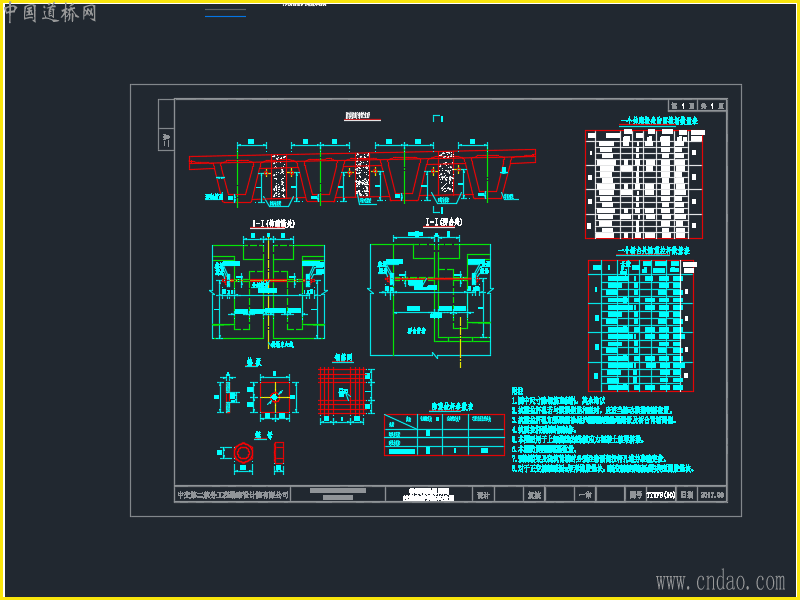Select the cyan quantity table at middle right
The height and width of the screenshot is (600, 800).
640,325
